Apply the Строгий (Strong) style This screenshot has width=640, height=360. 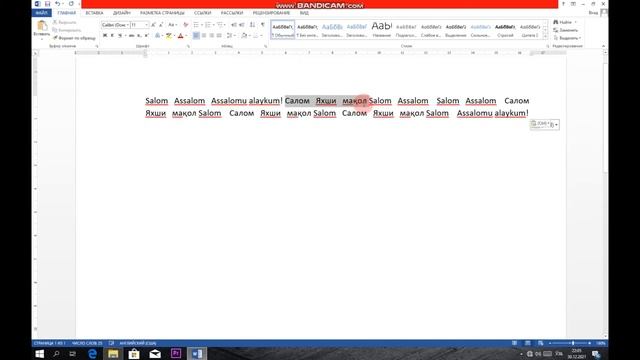pos(505,30)
